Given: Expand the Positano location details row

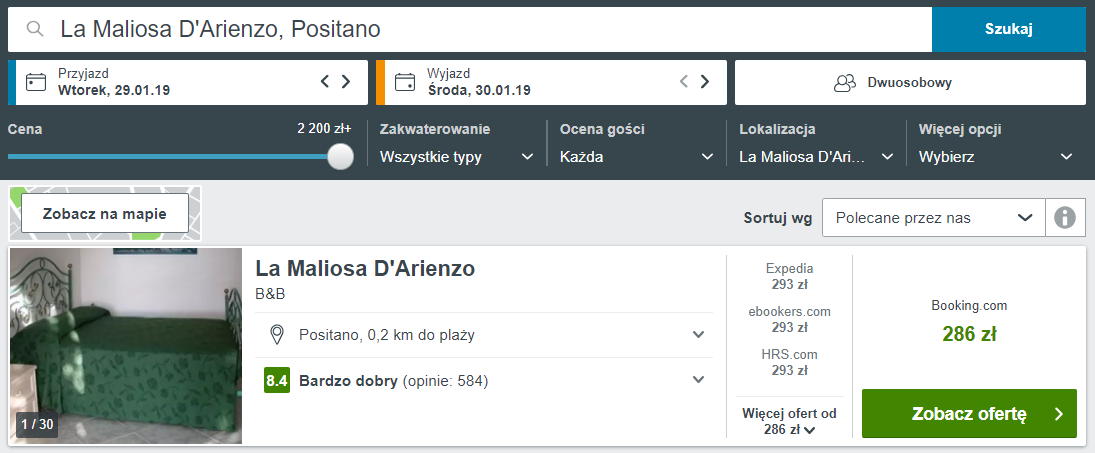Looking at the screenshot, I should 699,335.
